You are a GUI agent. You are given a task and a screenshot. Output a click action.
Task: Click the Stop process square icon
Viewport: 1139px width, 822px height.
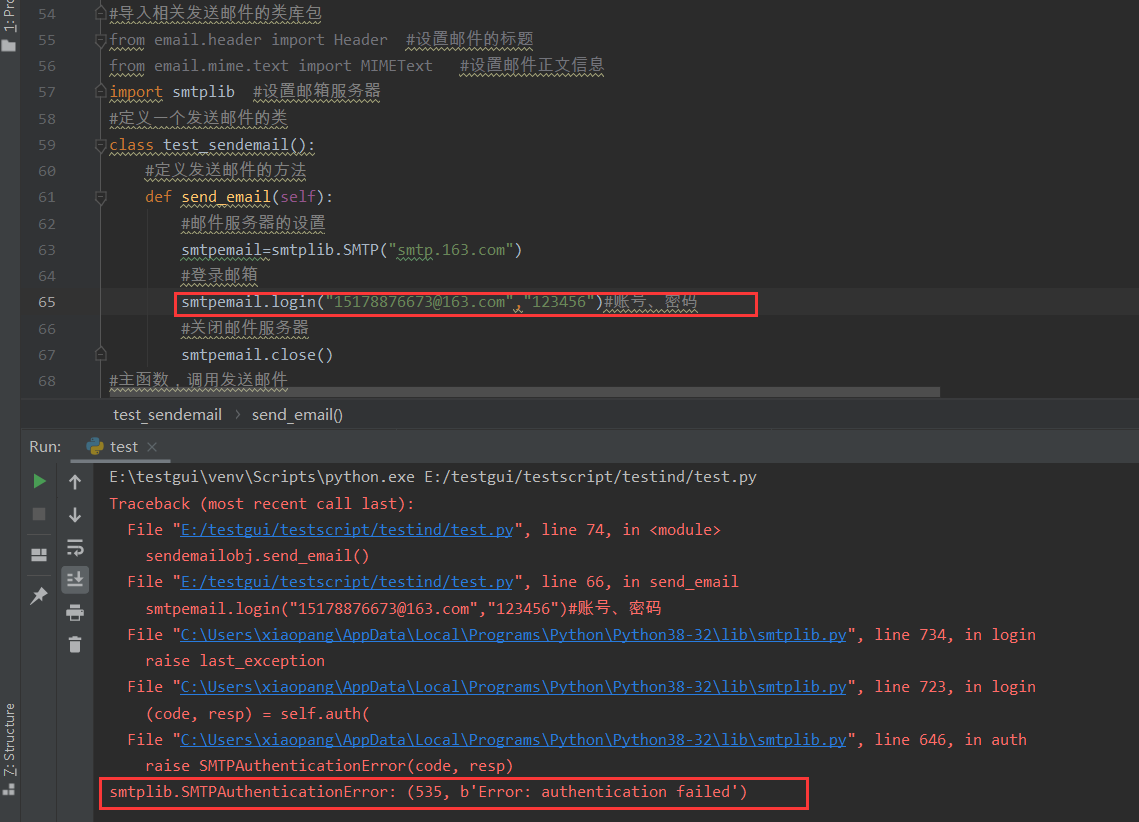pyautogui.click(x=39, y=514)
